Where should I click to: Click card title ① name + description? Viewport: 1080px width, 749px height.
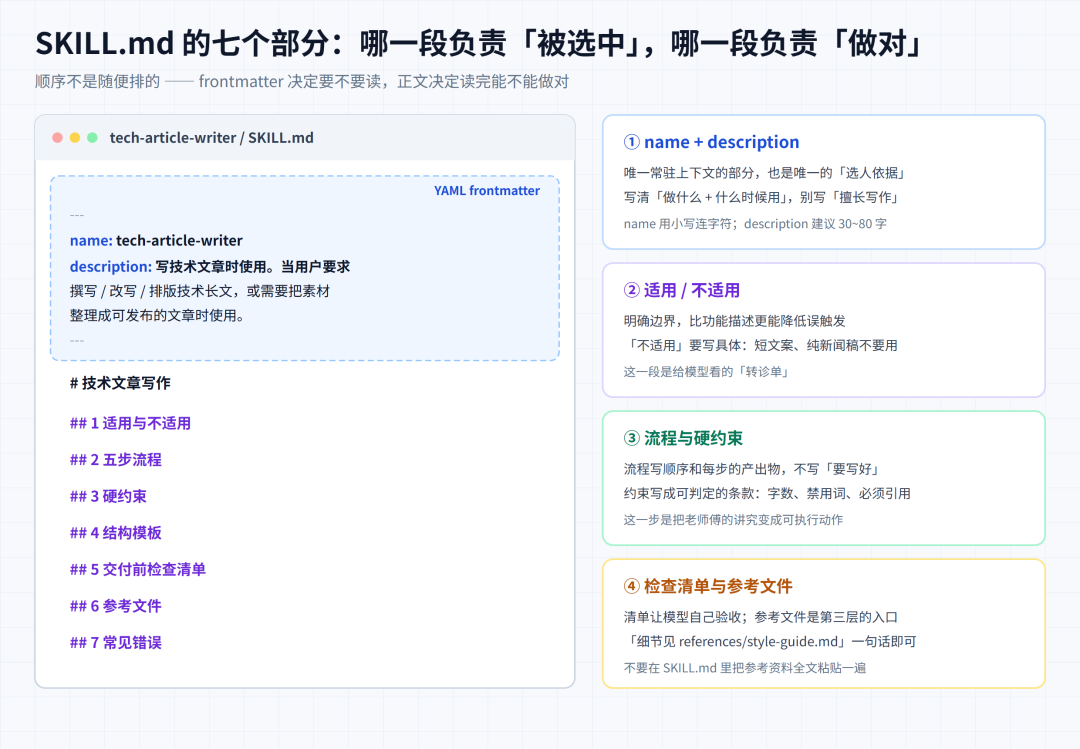pos(712,142)
